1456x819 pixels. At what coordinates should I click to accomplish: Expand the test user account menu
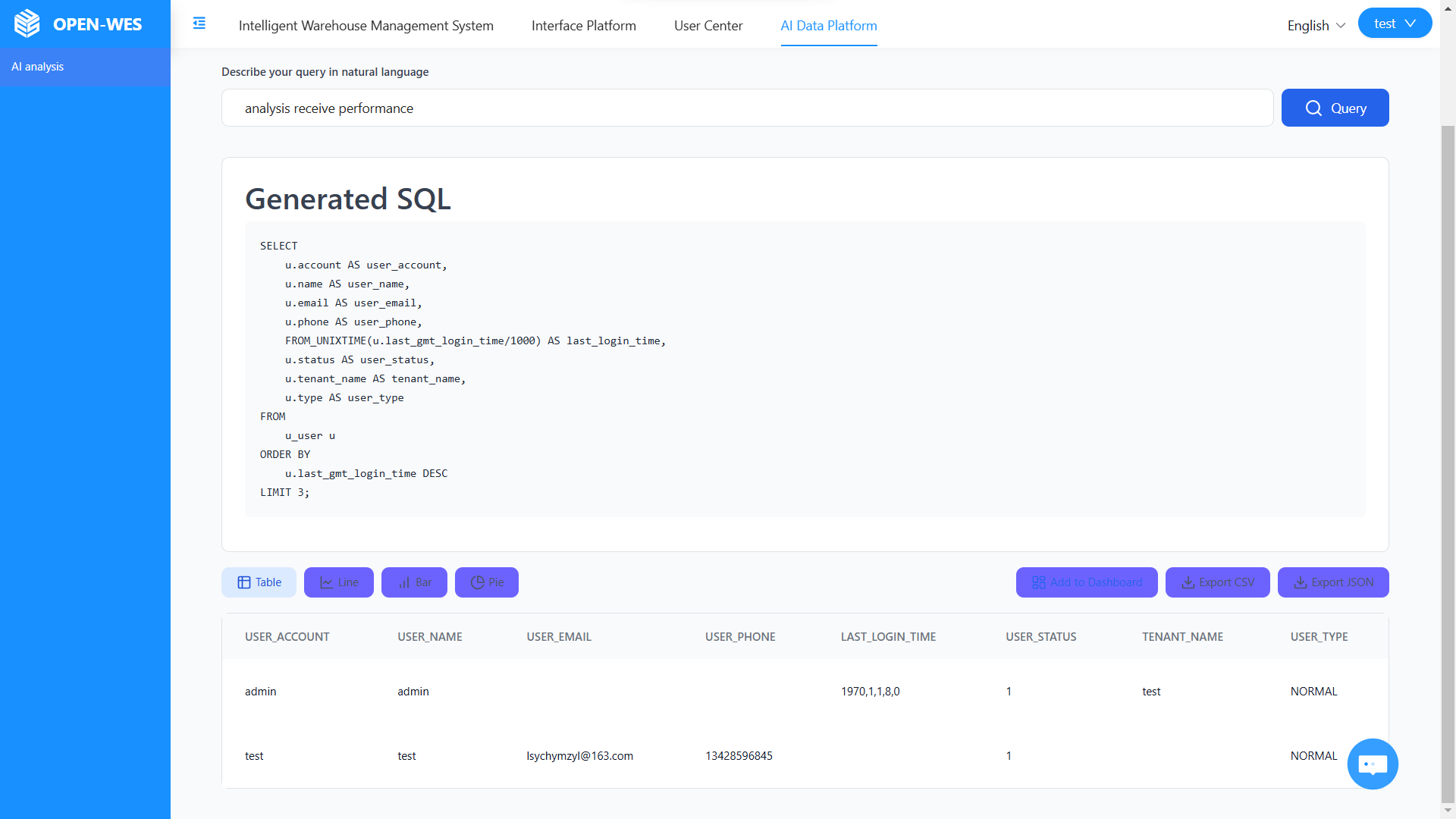coord(1395,24)
